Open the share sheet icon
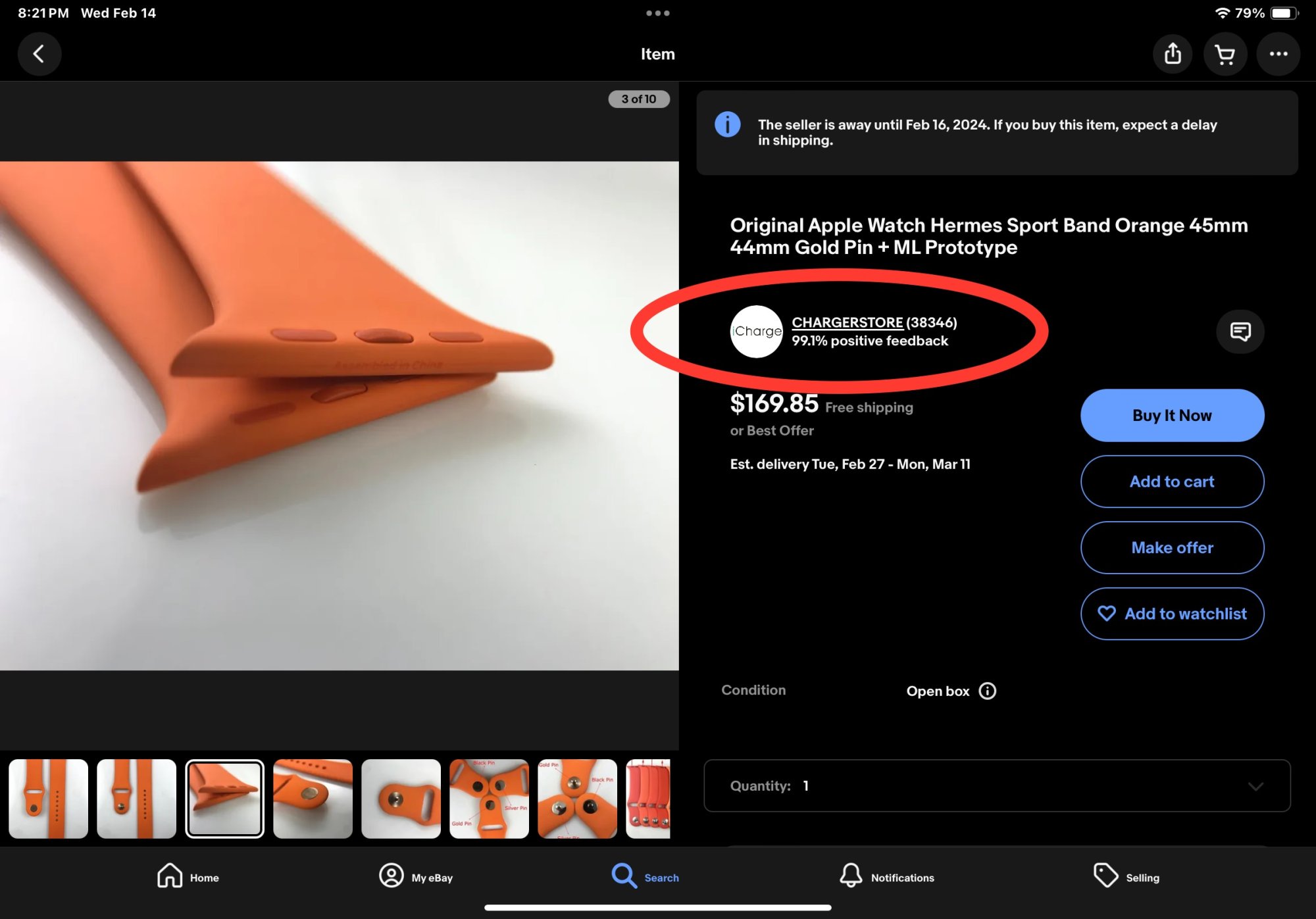This screenshot has width=1316, height=919. click(1172, 54)
